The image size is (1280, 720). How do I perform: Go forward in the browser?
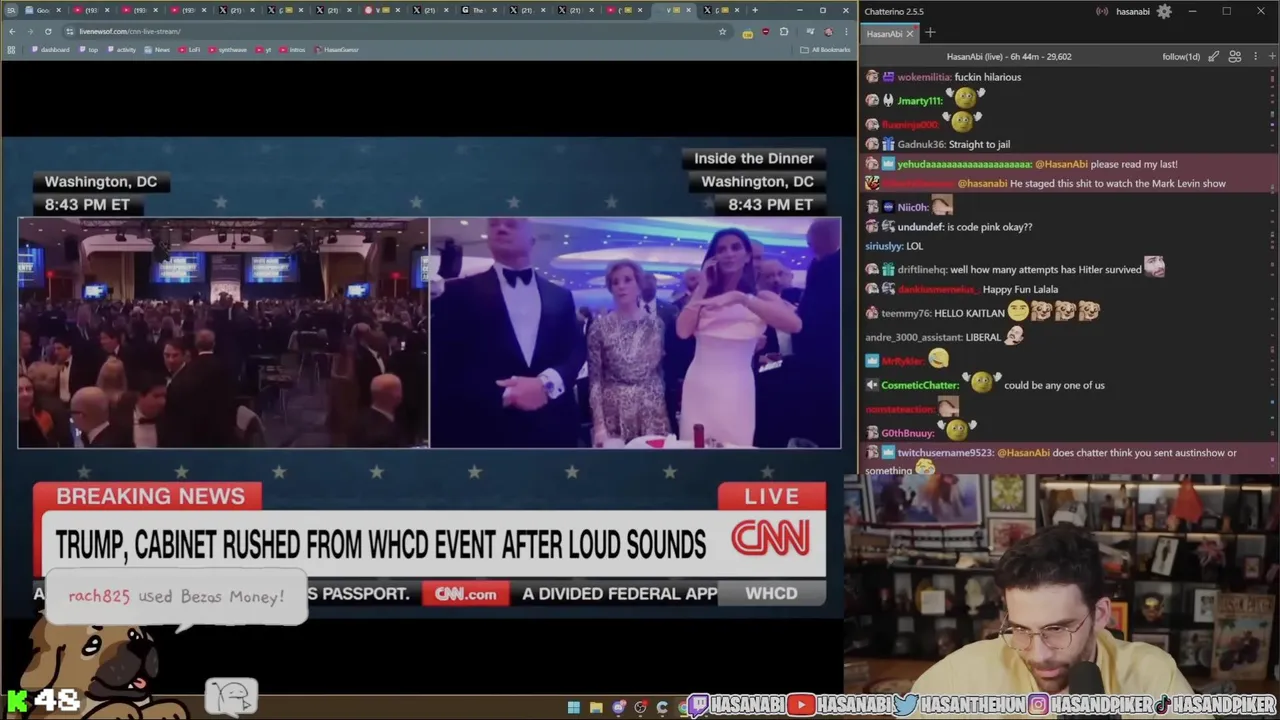[x=30, y=31]
